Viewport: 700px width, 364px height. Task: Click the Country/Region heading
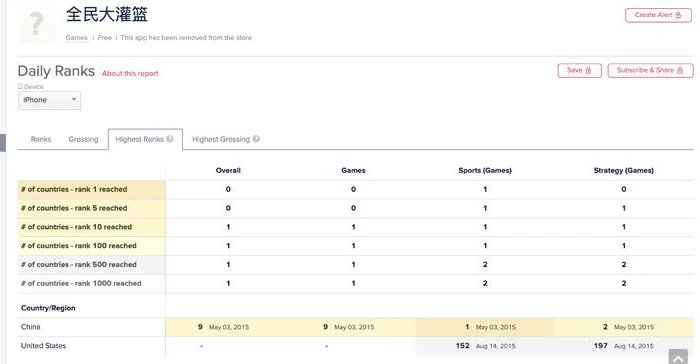click(x=48, y=308)
